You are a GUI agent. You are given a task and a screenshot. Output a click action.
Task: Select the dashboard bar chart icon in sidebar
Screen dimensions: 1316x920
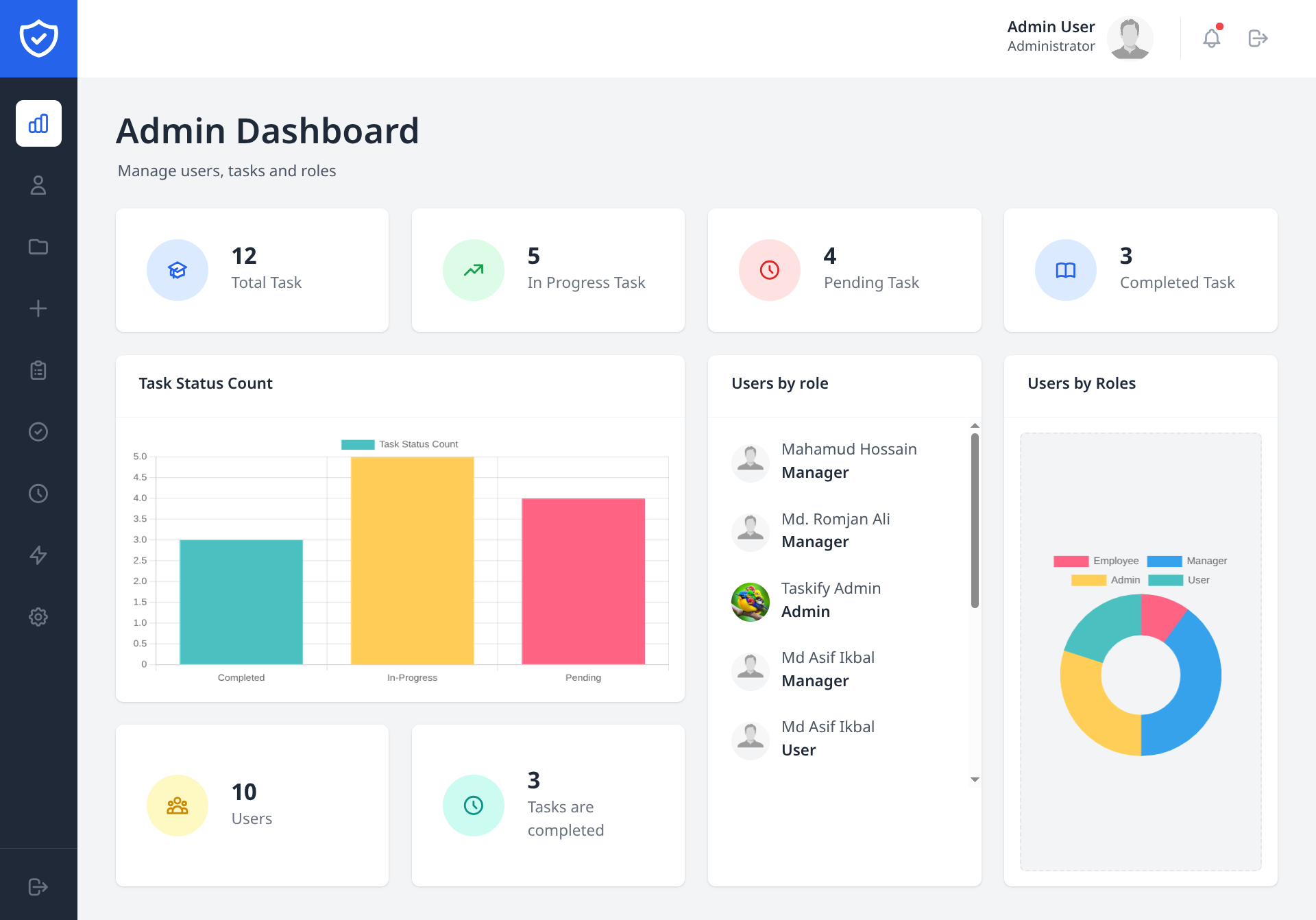tap(38, 123)
